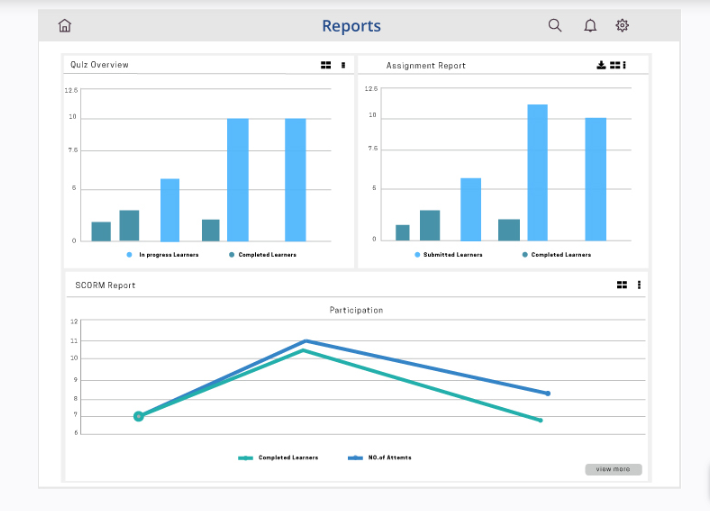Viewport: 710px width, 511px height.
Task: Go to the home page icon
Action: [x=65, y=25]
